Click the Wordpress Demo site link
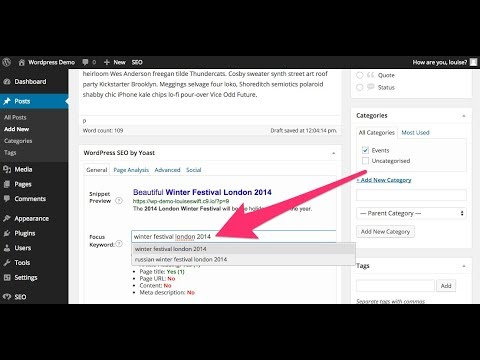Image resolution: width=480 pixels, height=360 pixels. pyautogui.click(x=51, y=62)
